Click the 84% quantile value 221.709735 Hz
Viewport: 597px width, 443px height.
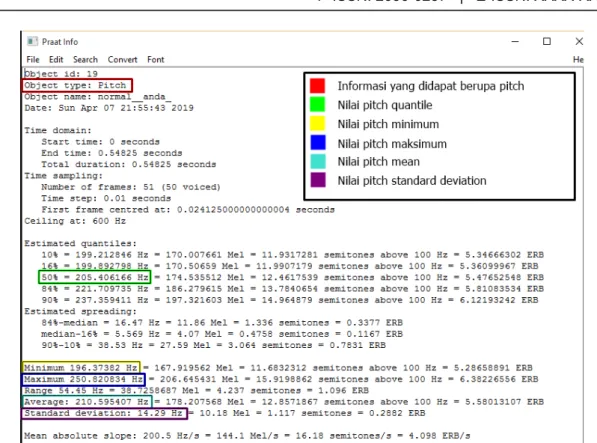[x=112, y=289]
